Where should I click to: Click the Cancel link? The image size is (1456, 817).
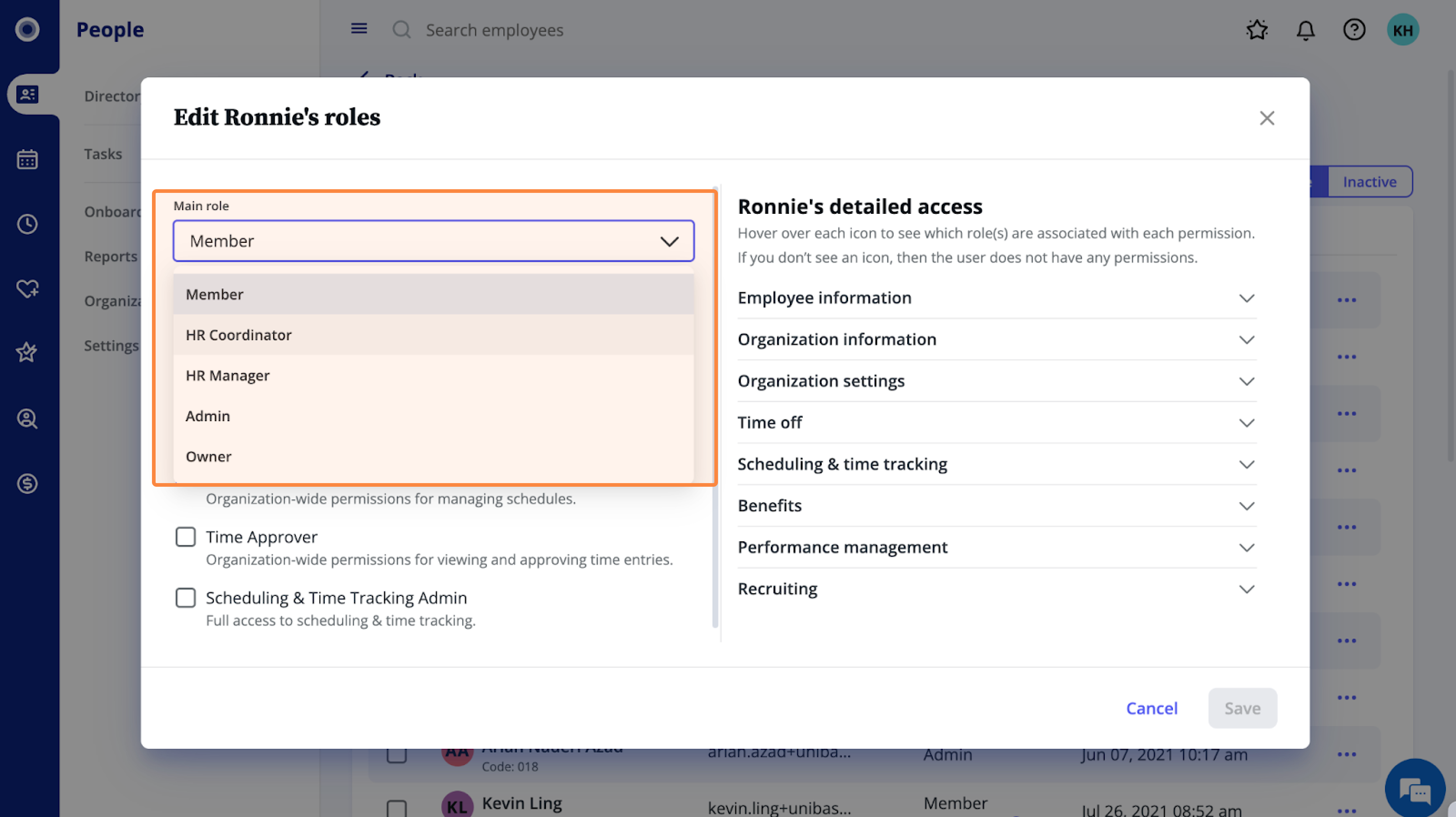tap(1152, 708)
